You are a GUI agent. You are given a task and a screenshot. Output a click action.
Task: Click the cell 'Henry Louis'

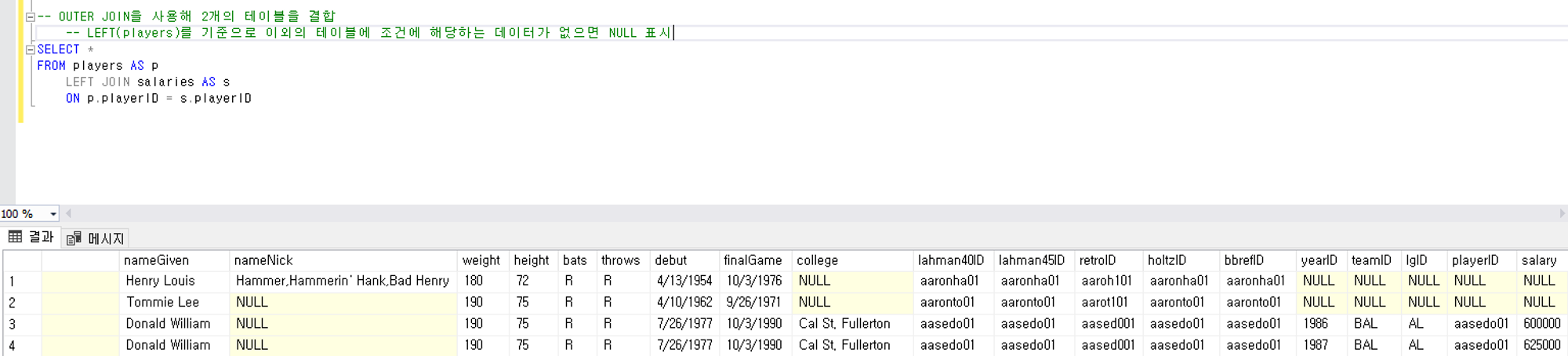click(175, 281)
